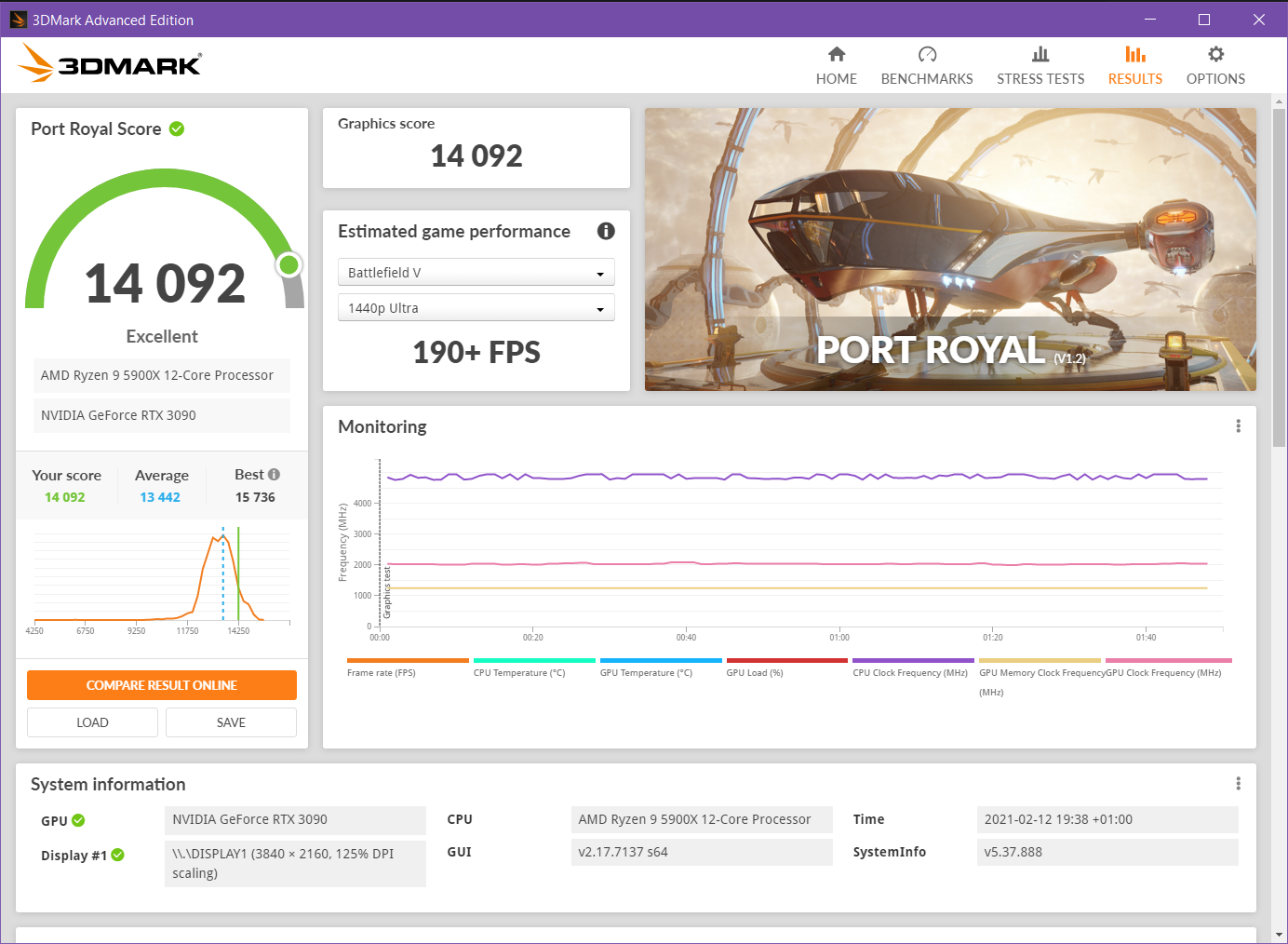Toggle the GPU Temperature legend
Viewport: 1288px width, 944px height.
(x=660, y=668)
